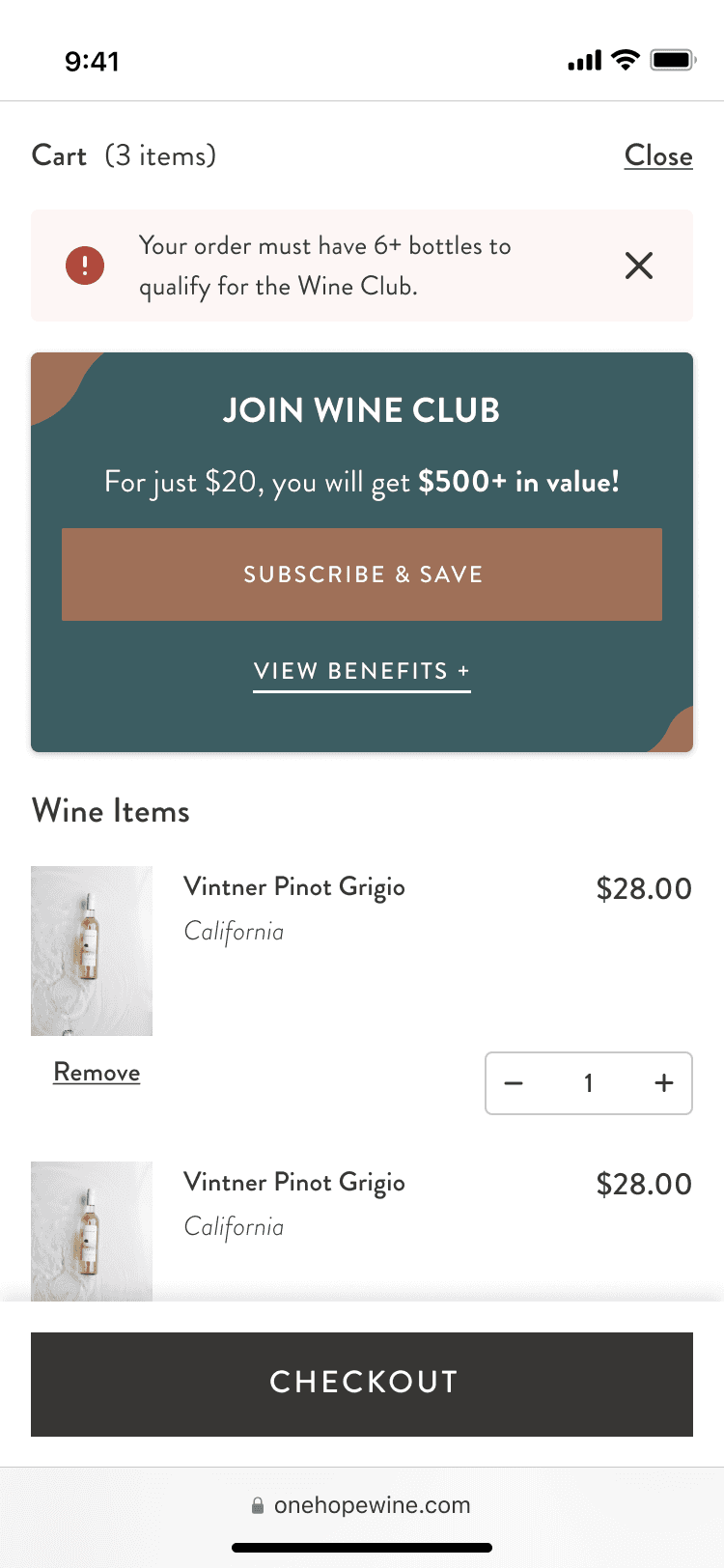Dismiss the Wine Club alert with the X icon
This screenshot has height=1568, width=724.
pos(639,266)
